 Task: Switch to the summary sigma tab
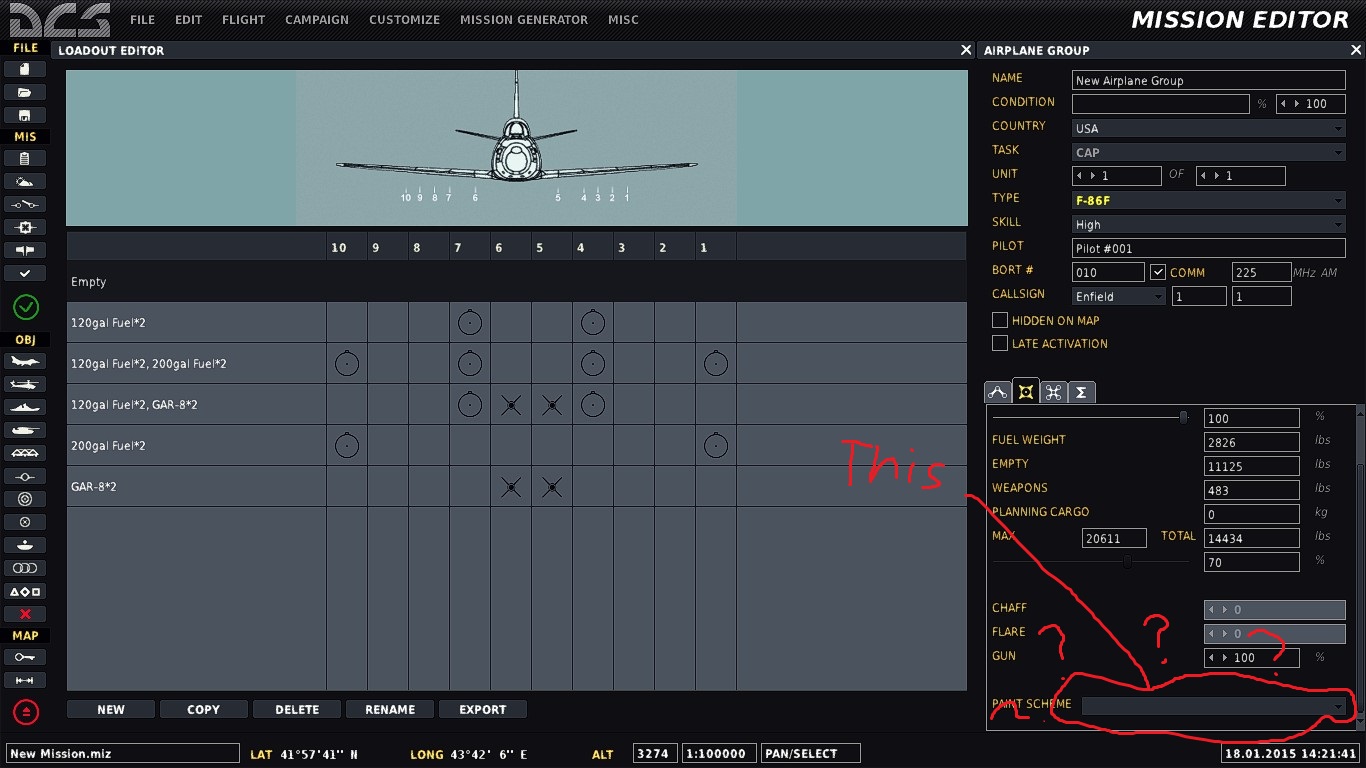1082,392
